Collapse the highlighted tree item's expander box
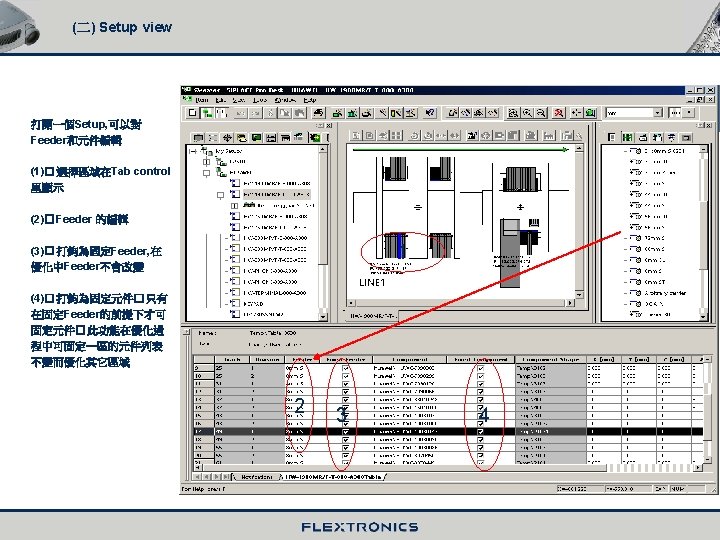 [220, 195]
